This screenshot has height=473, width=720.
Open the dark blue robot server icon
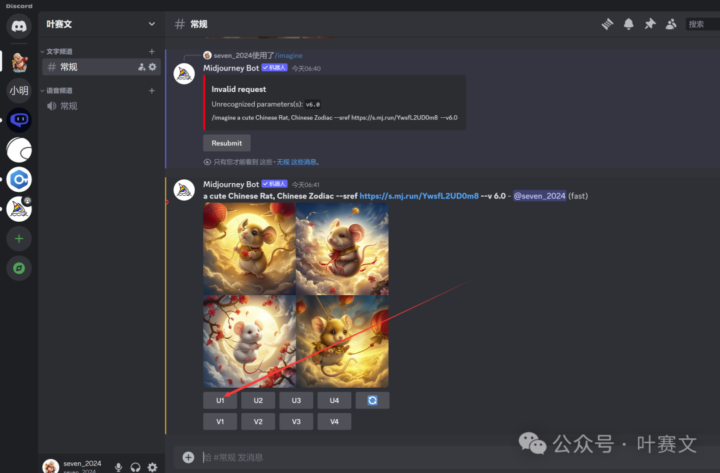tap(19, 120)
